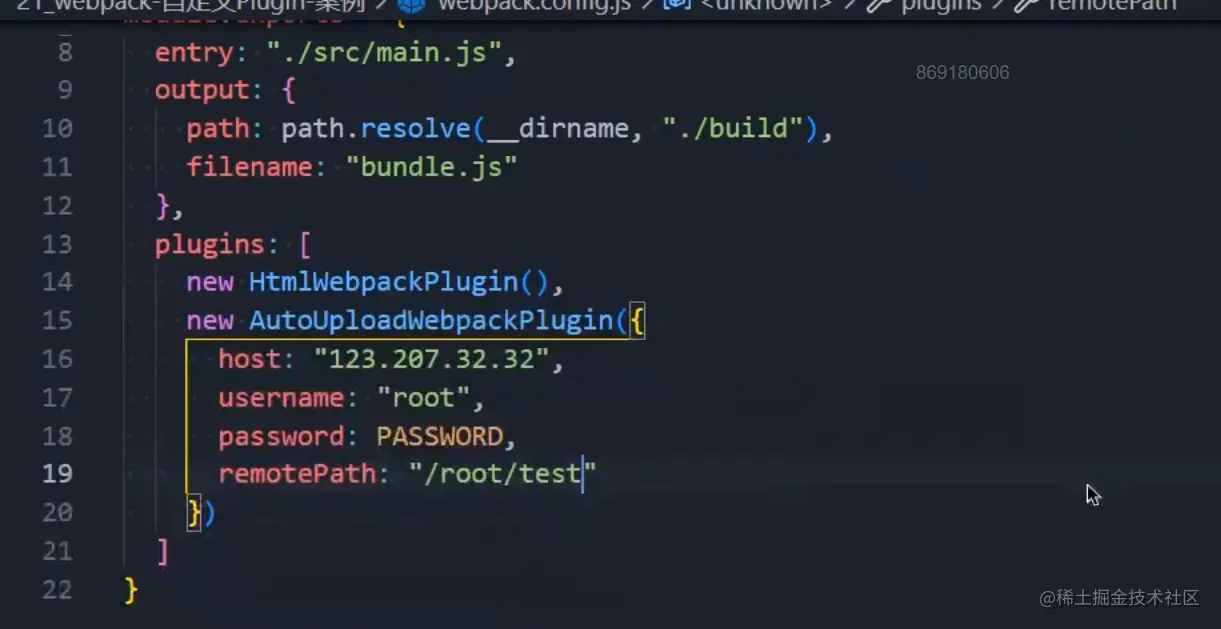Click line number 18 in the gutter
The image size is (1221, 629).
(57, 436)
